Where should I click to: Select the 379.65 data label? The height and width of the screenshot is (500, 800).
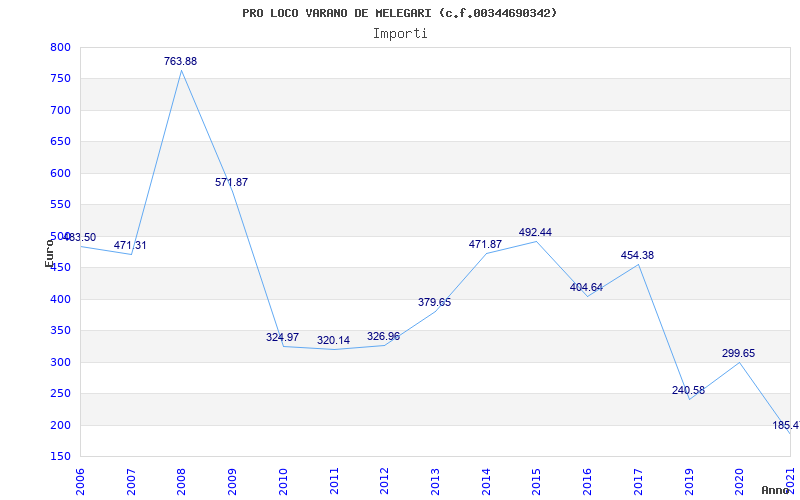click(434, 302)
